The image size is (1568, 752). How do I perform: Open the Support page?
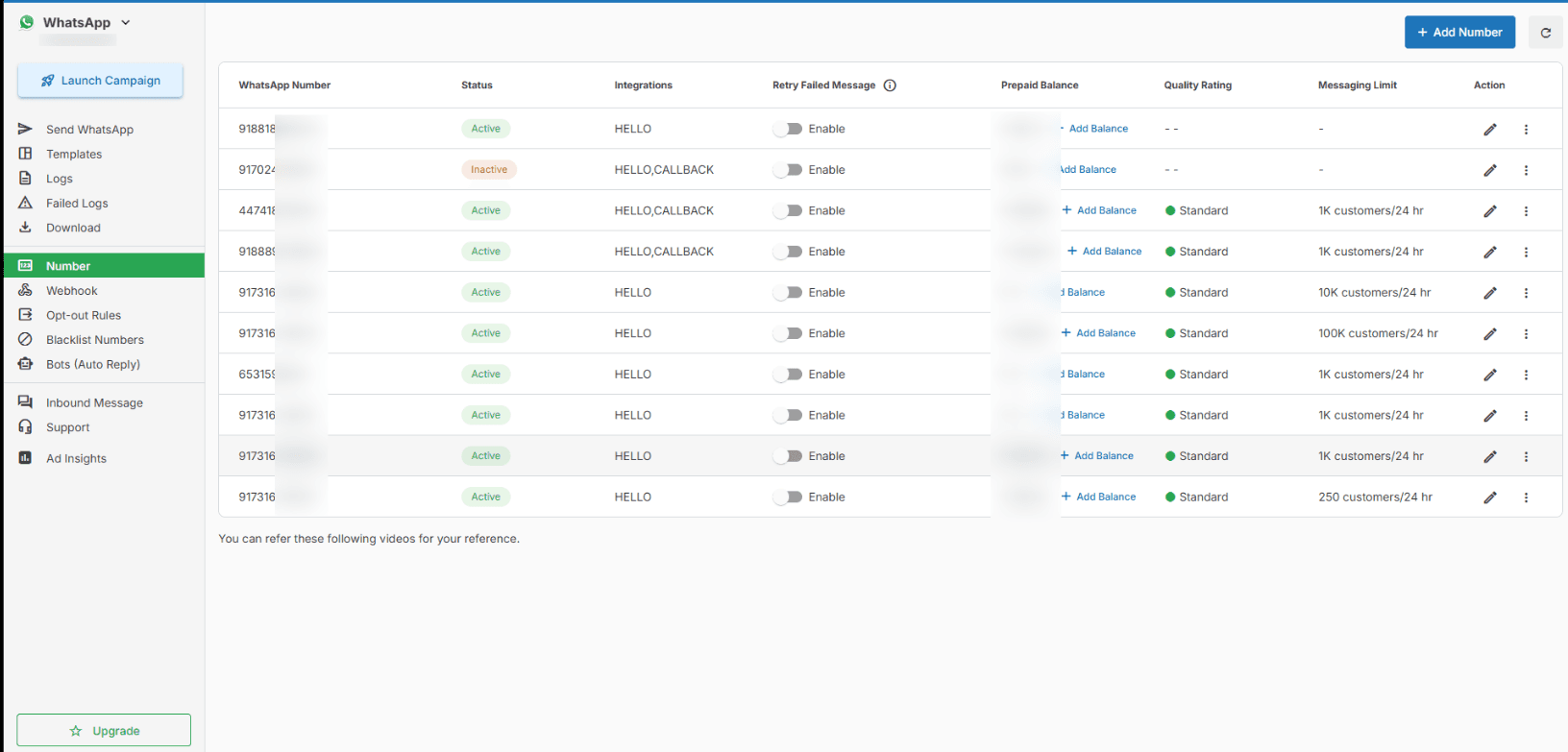[x=67, y=427]
